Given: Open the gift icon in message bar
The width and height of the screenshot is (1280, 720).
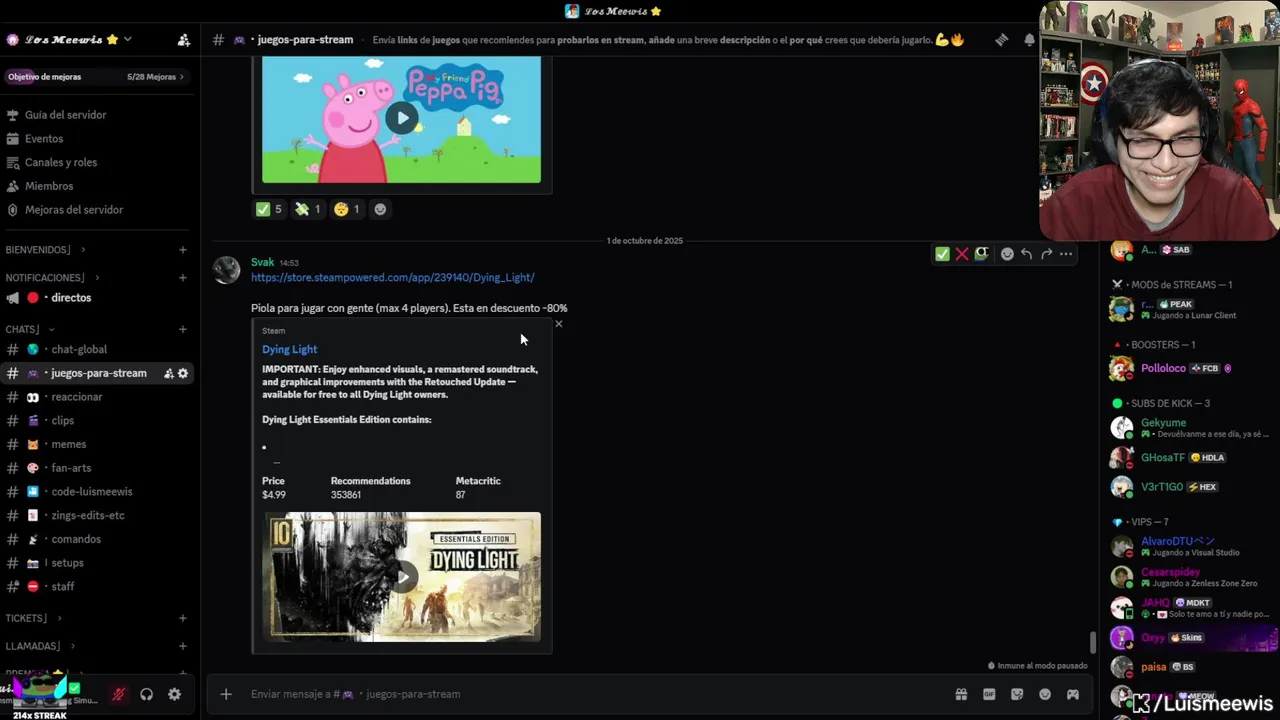Looking at the screenshot, I should 961,694.
